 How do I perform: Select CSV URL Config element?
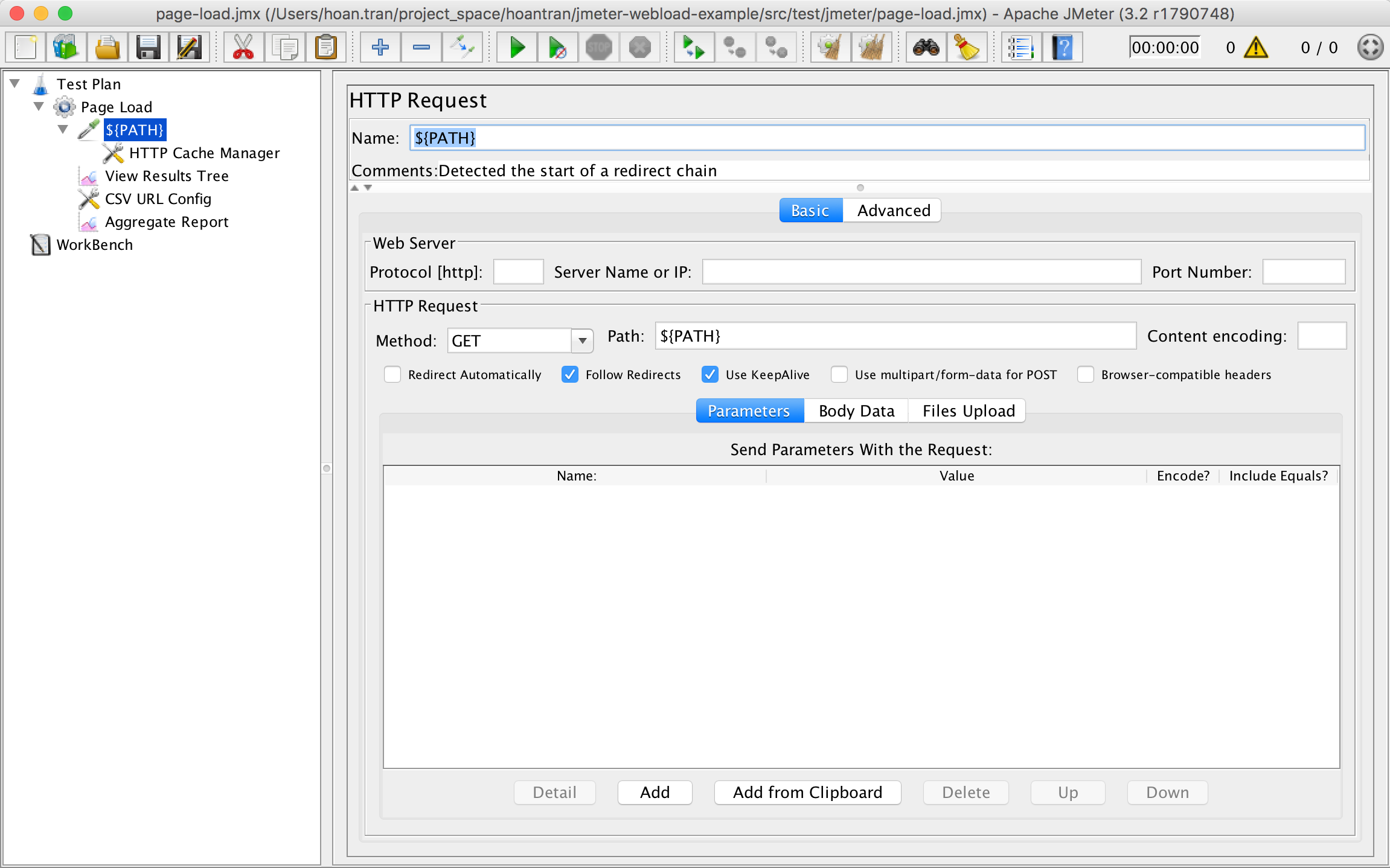pos(158,199)
